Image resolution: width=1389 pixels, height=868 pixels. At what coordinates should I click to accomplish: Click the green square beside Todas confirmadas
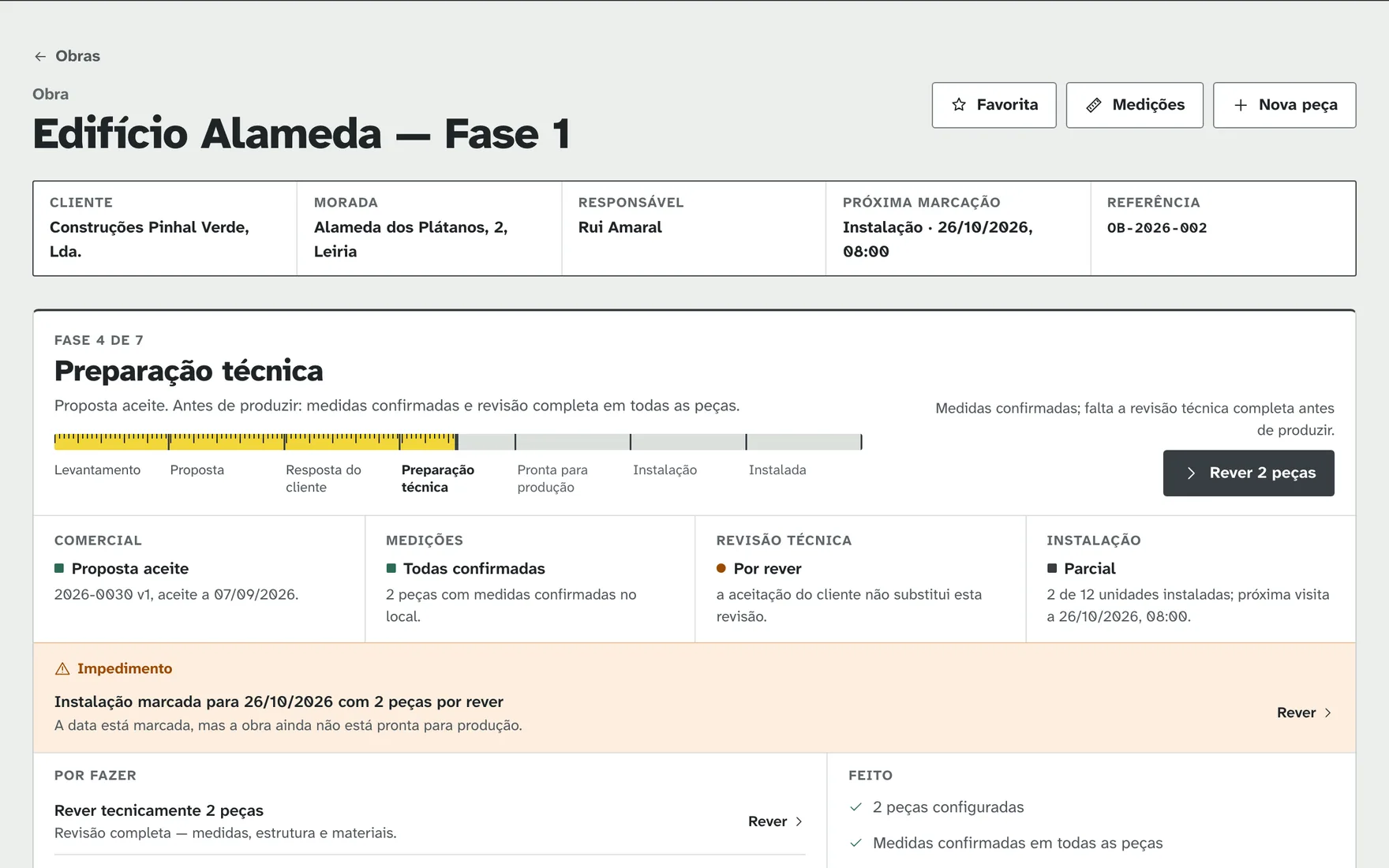point(391,568)
